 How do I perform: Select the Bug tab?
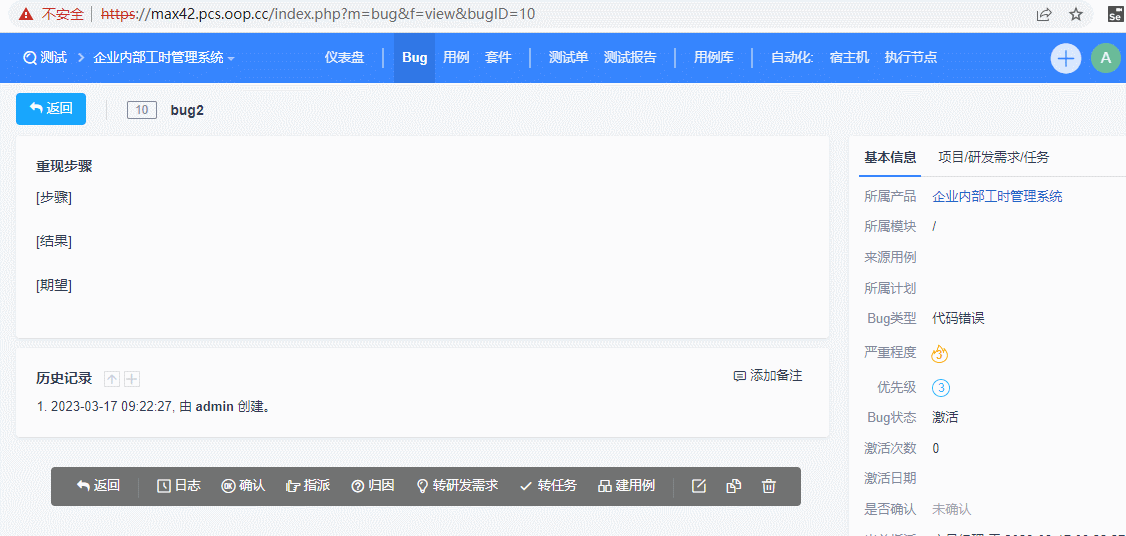tap(414, 58)
